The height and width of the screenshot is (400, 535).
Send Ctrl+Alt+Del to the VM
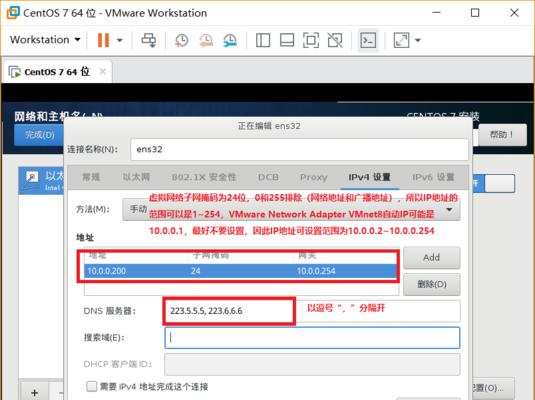coord(149,40)
